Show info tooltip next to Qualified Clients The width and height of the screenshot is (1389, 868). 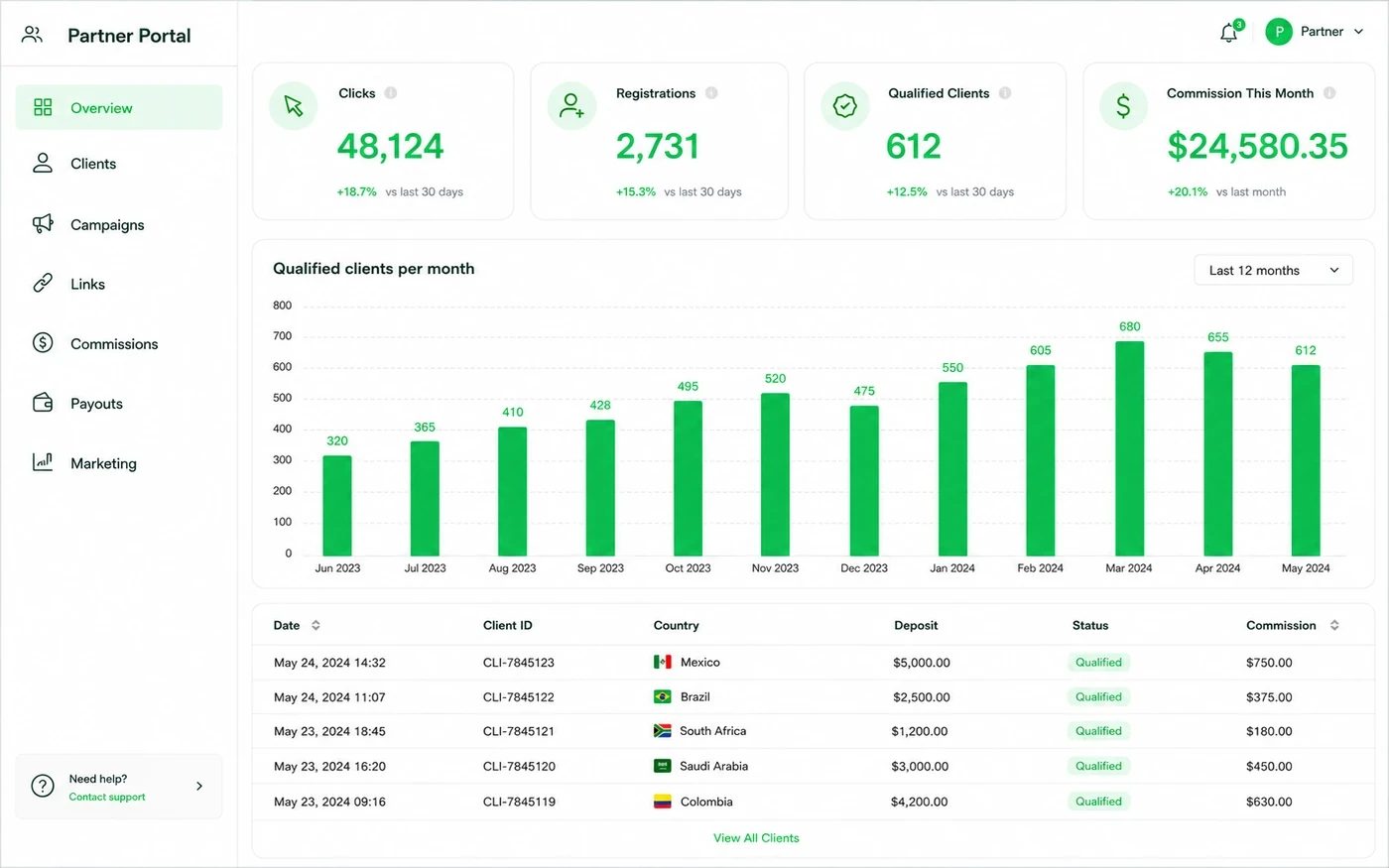[x=1005, y=93]
